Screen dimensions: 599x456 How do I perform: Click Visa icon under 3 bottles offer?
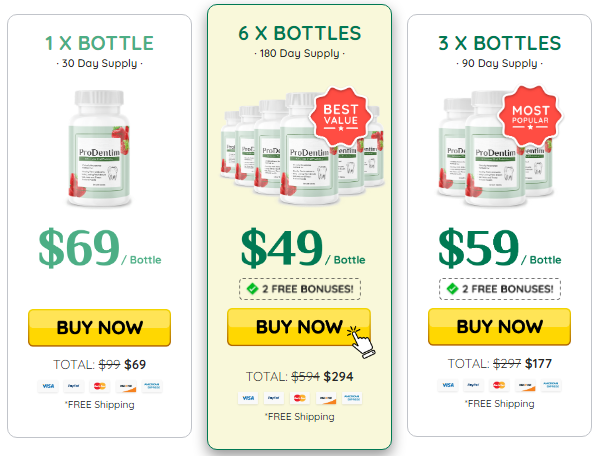(448, 385)
